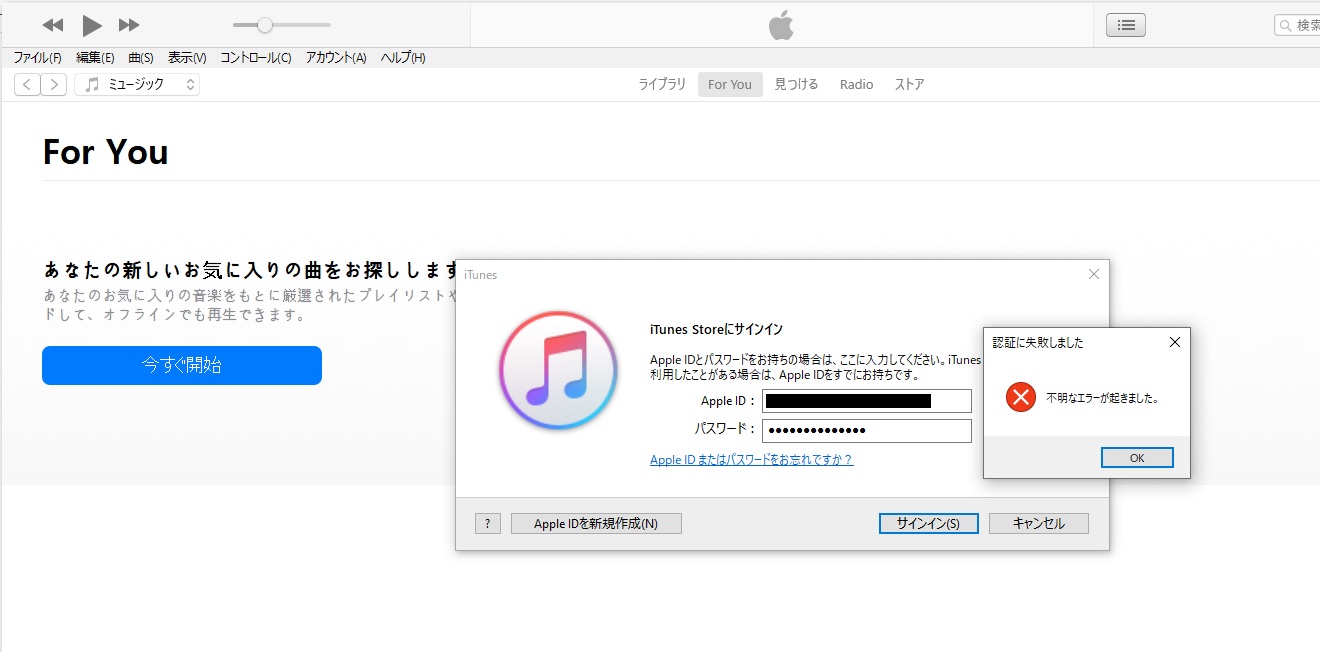Viewport: 1320px width, 652px height.
Task: Click the red error icon in the dialog
Action: tap(1020, 398)
